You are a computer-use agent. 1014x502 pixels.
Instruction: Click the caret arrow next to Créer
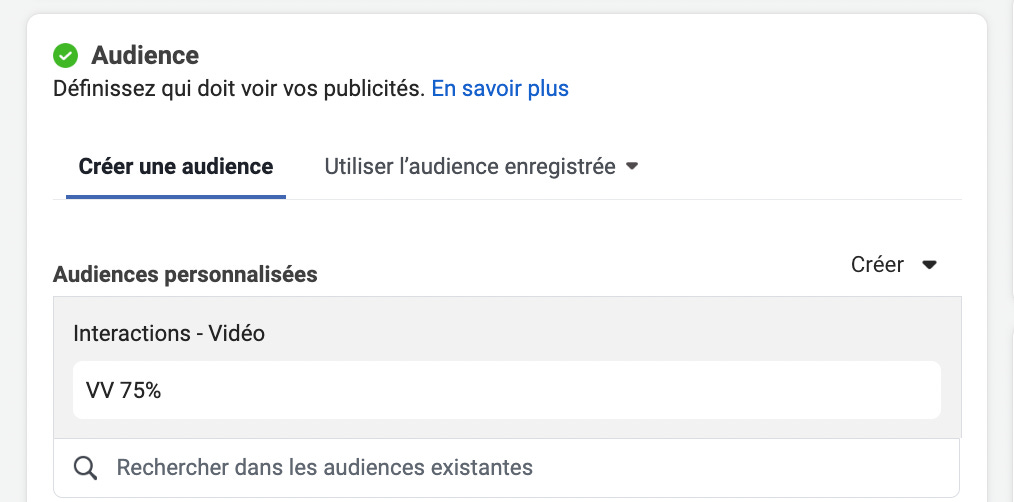point(929,265)
